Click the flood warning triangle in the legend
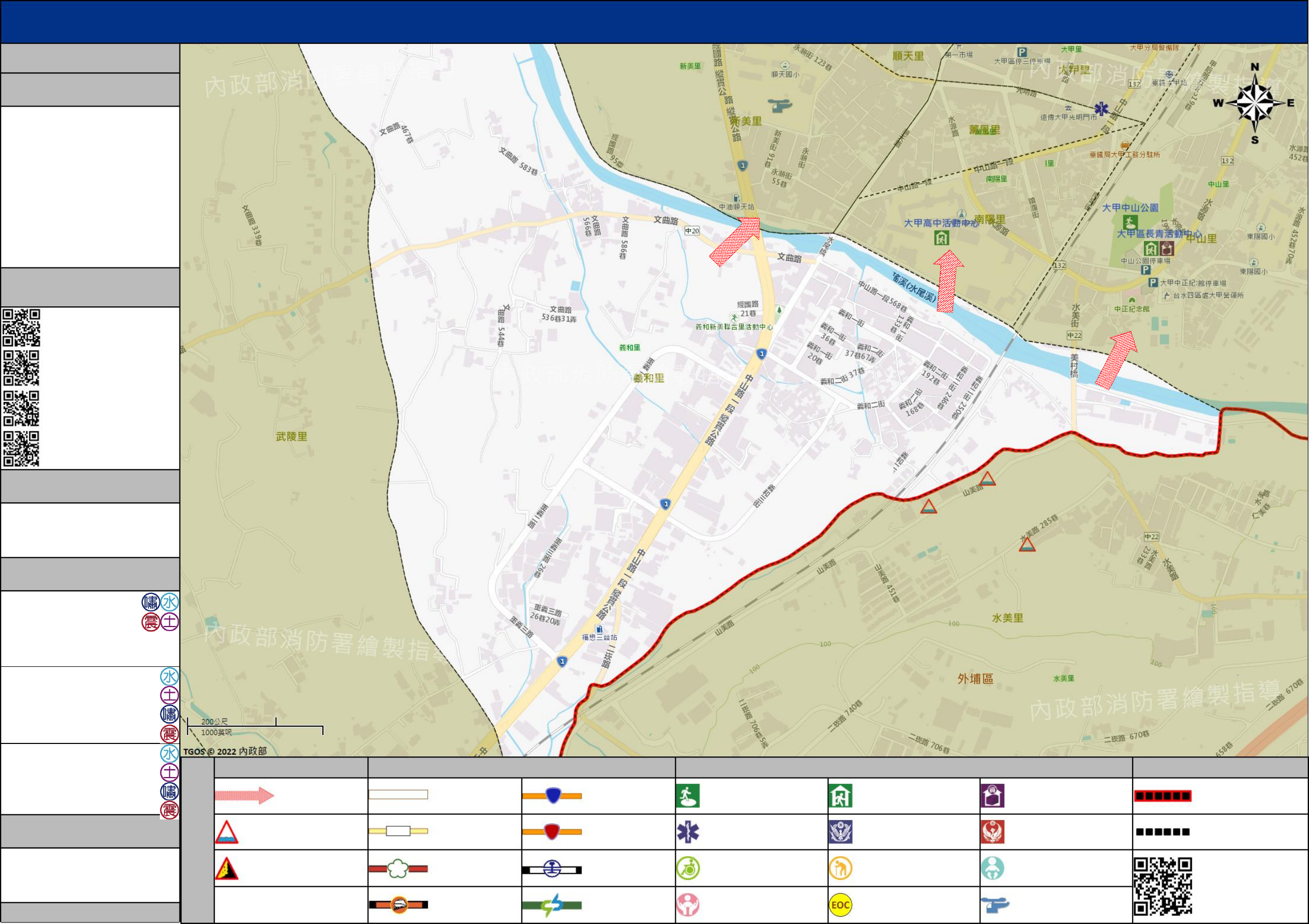Screen dimensions: 1309x924 (x=226, y=832)
